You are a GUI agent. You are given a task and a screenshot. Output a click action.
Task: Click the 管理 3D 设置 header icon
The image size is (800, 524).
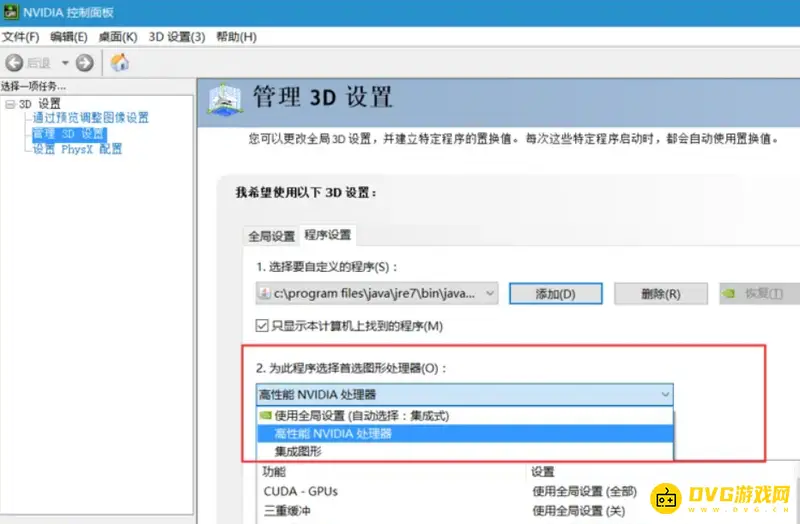pyautogui.click(x=225, y=98)
